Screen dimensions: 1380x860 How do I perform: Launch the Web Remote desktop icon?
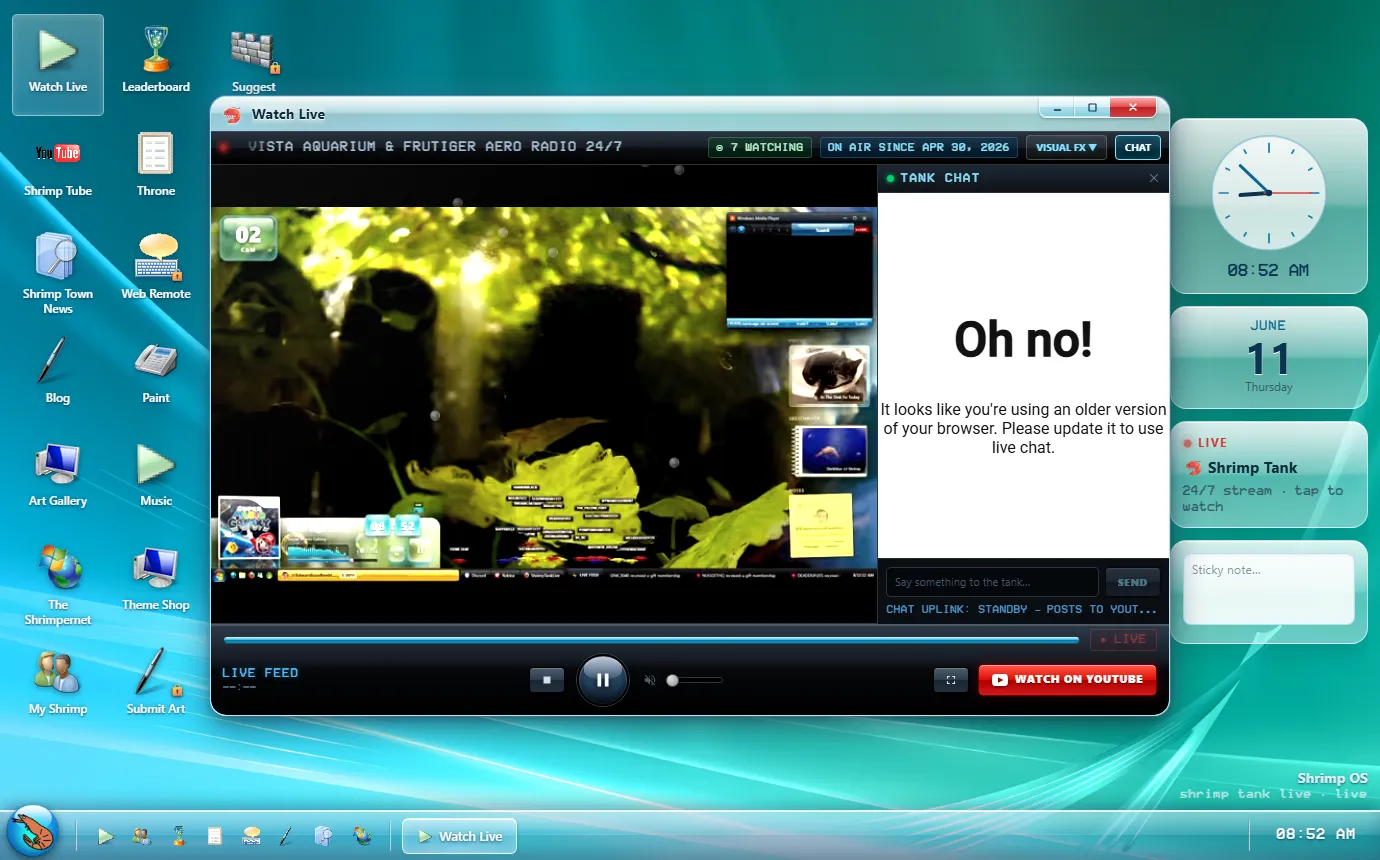coord(156,268)
